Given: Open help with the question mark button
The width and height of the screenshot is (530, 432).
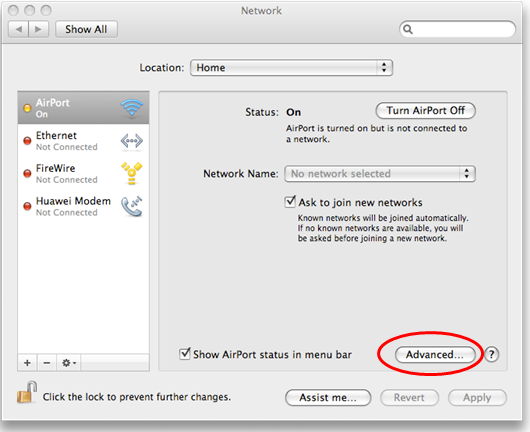Looking at the screenshot, I should pyautogui.click(x=491, y=355).
